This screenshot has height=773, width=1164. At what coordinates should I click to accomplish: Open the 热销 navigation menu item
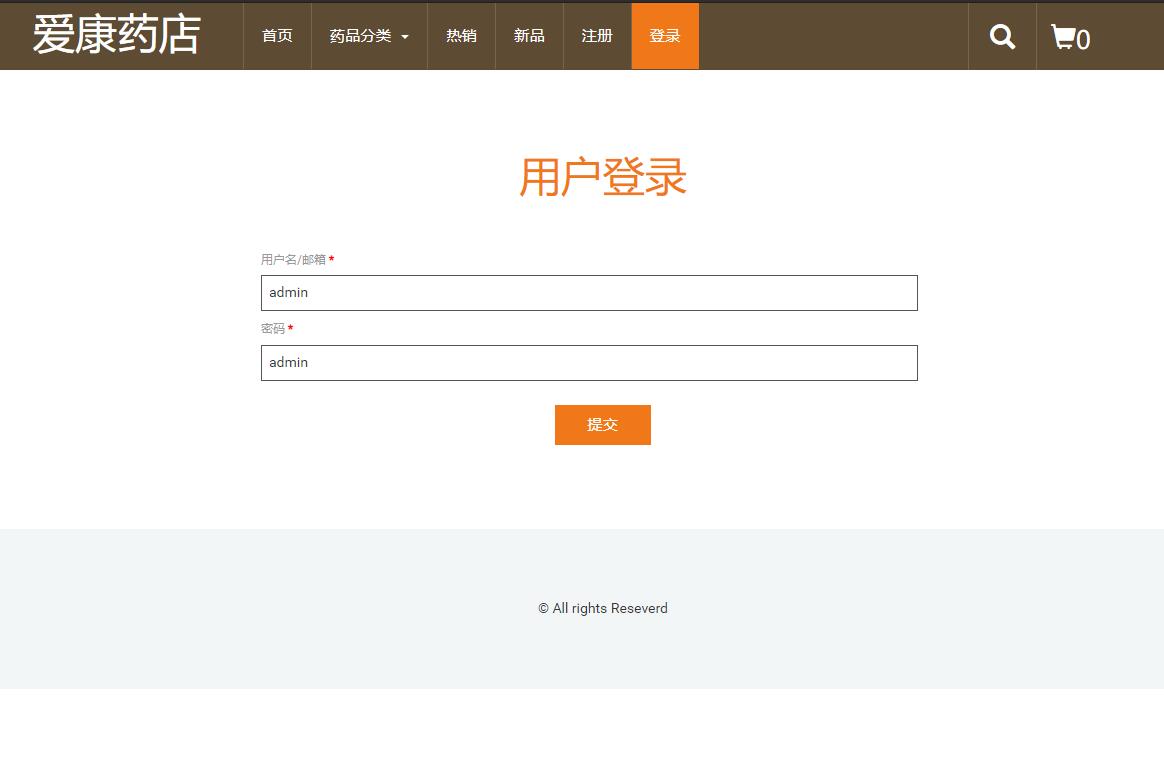tap(461, 36)
